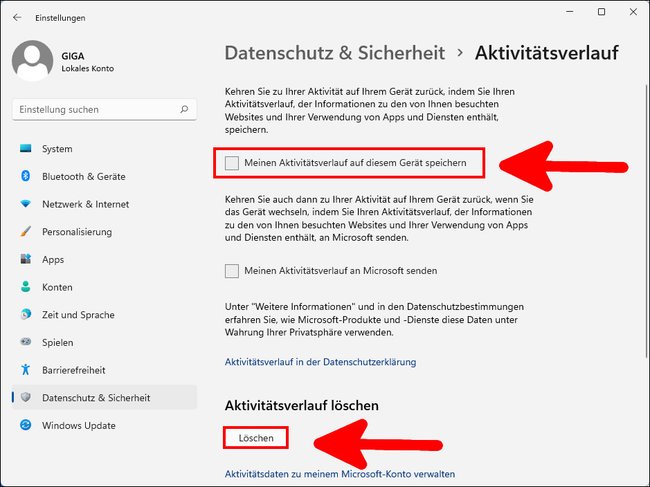This screenshot has height=487, width=650.
Task: Click the System monitor icon
Action: click(x=26, y=148)
